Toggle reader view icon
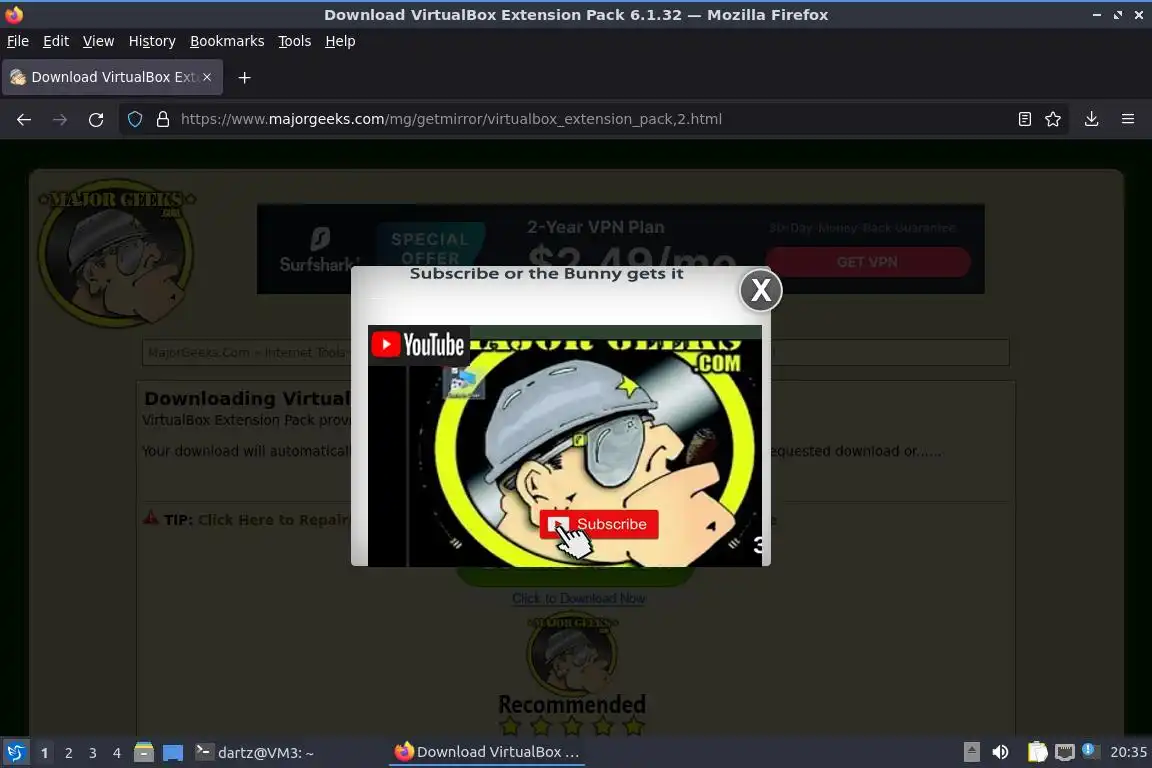1152x768 pixels. pyautogui.click(x=1024, y=119)
